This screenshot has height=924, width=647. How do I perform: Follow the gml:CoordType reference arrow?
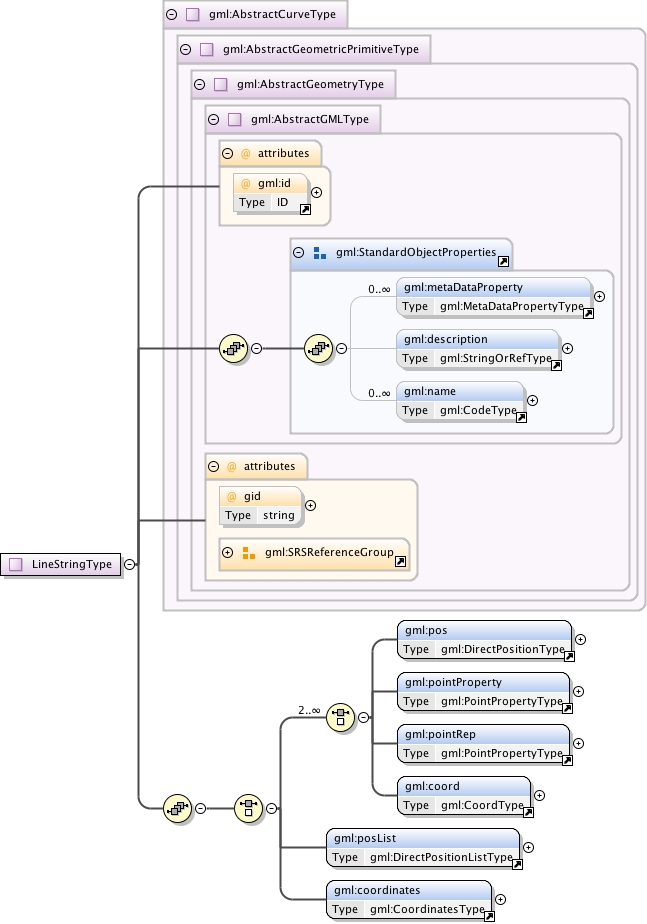pyautogui.click(x=528, y=812)
